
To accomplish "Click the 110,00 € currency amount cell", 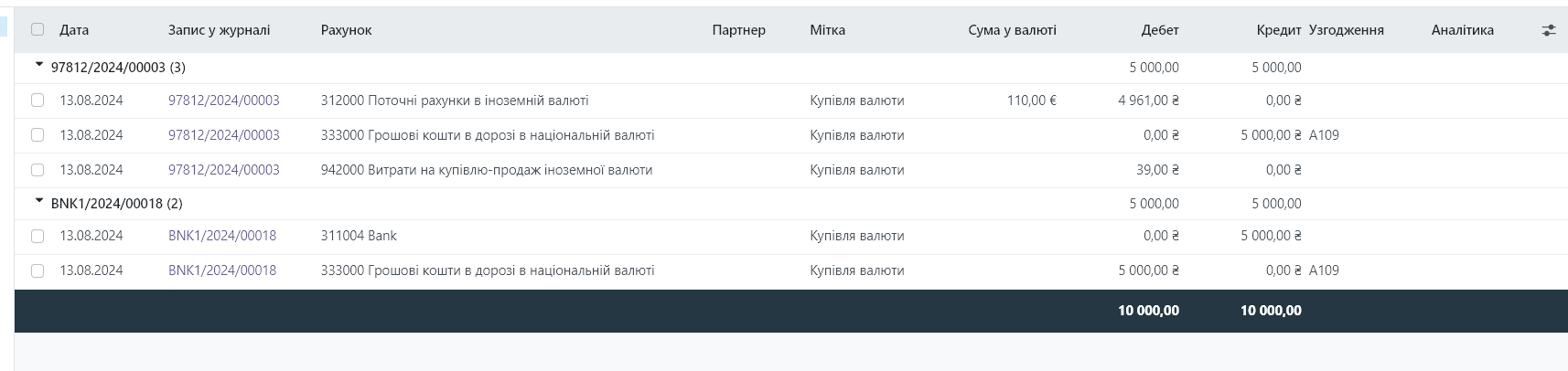I will [1031, 101].
